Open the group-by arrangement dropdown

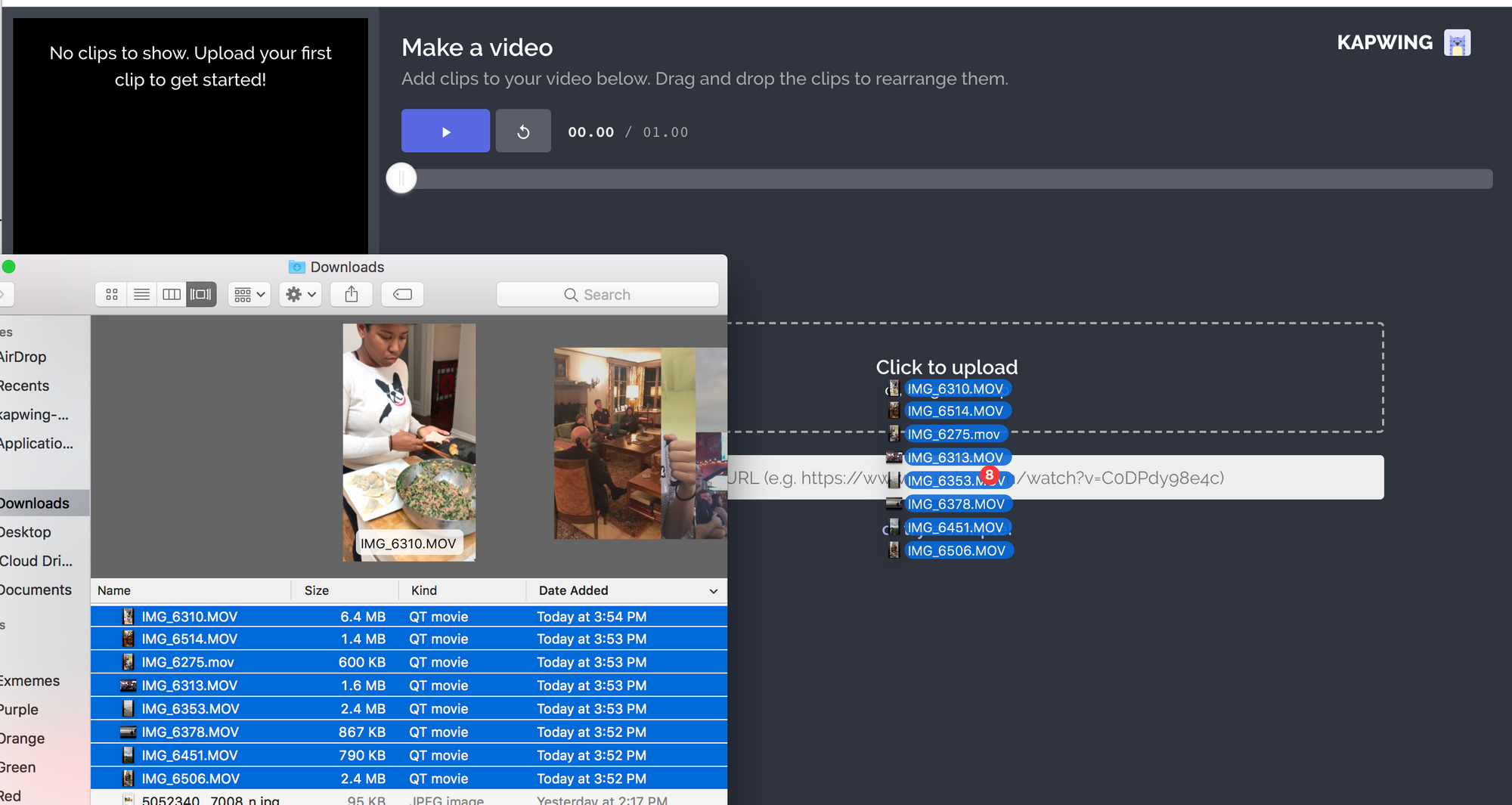249,295
